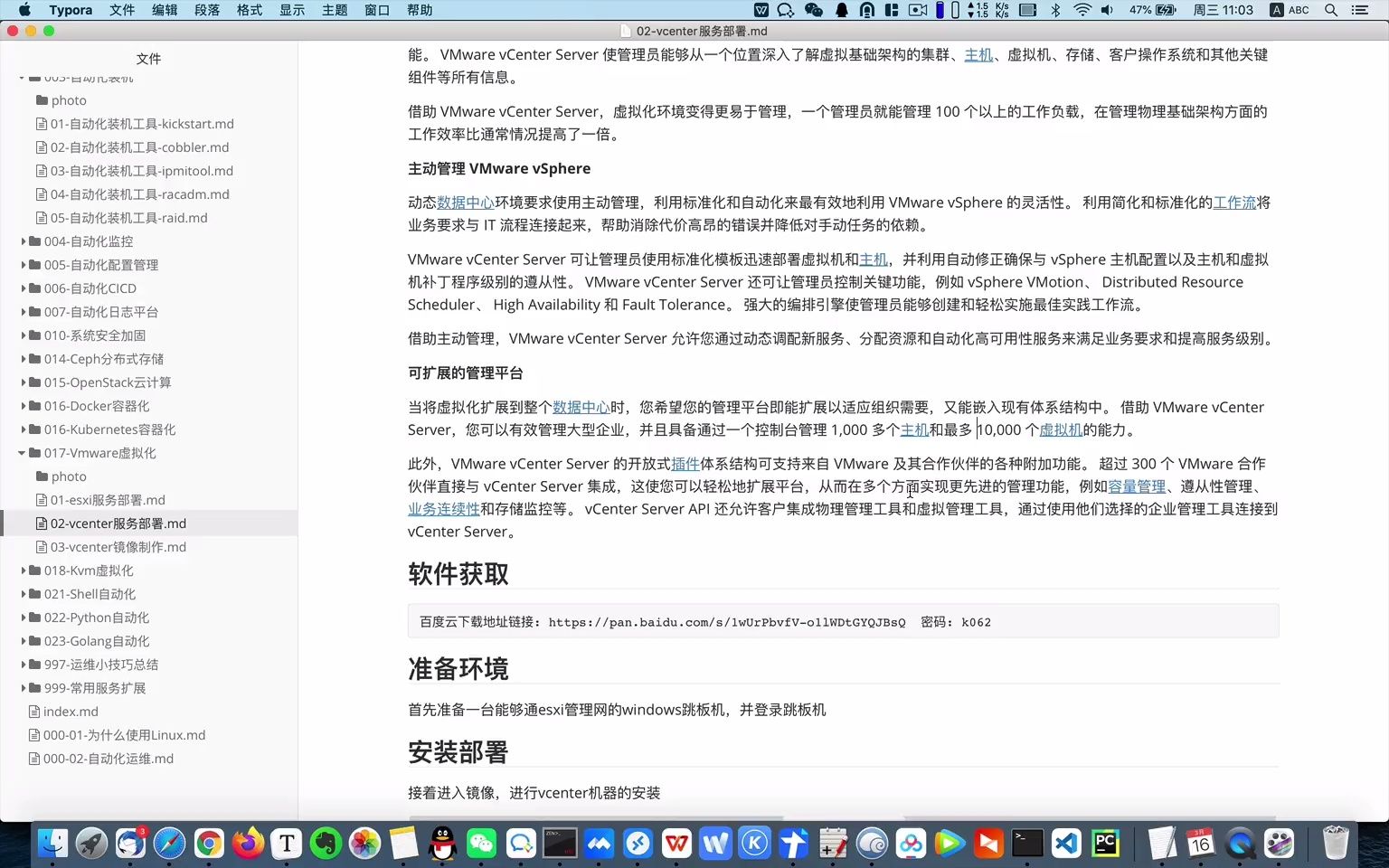
Task: Click battery 47% indicator in menu bar
Action: [x=1153, y=10]
